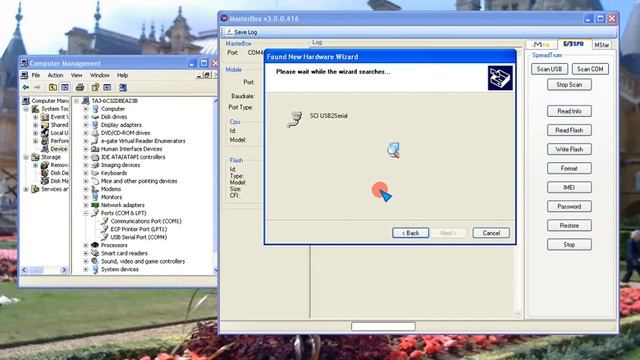Image resolution: width=640 pixels, height=360 pixels.
Task: Click USB Serial Port (COM4) plug icon
Action: (x=104, y=237)
